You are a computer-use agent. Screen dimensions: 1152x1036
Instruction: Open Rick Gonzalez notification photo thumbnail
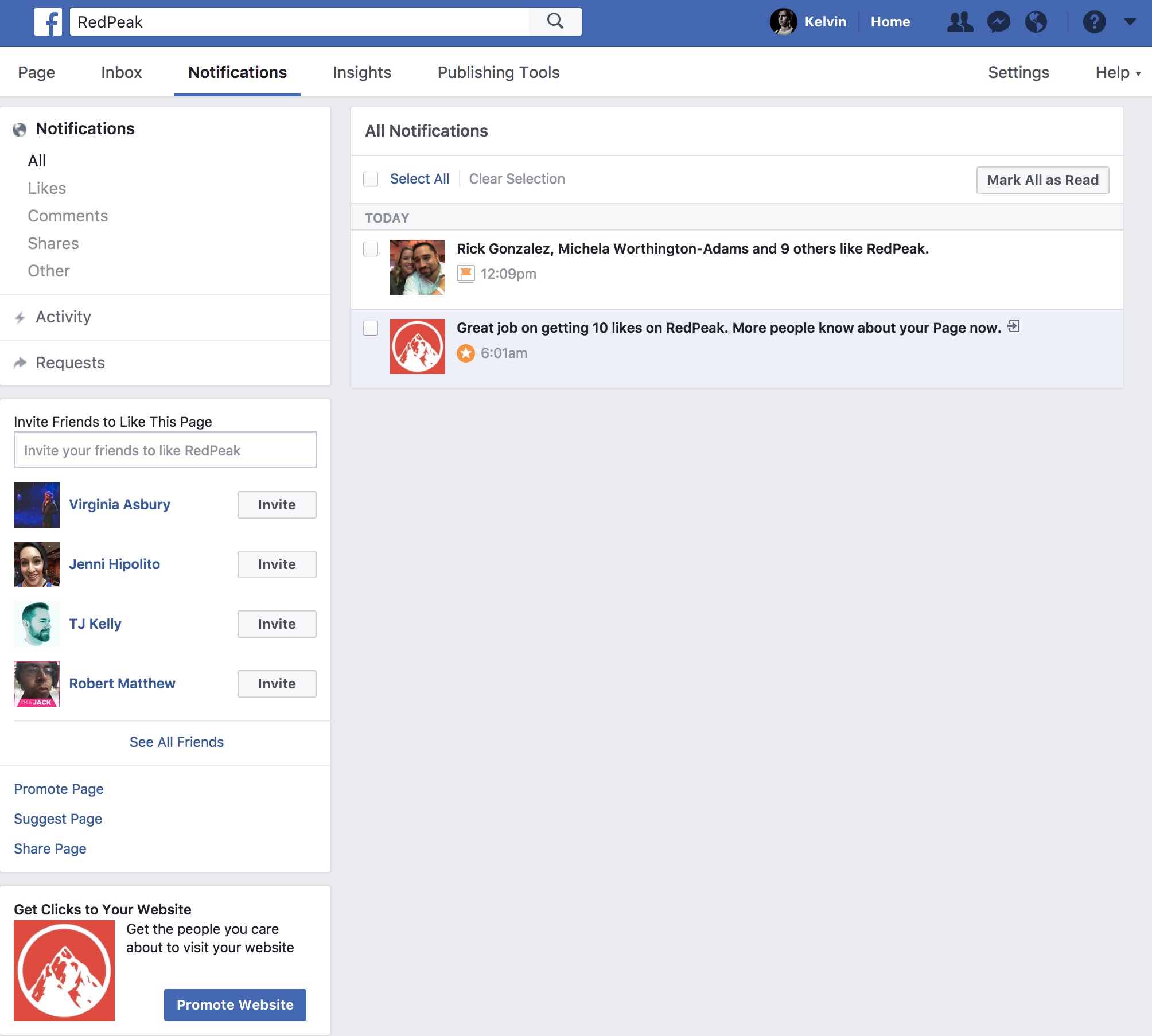click(418, 267)
